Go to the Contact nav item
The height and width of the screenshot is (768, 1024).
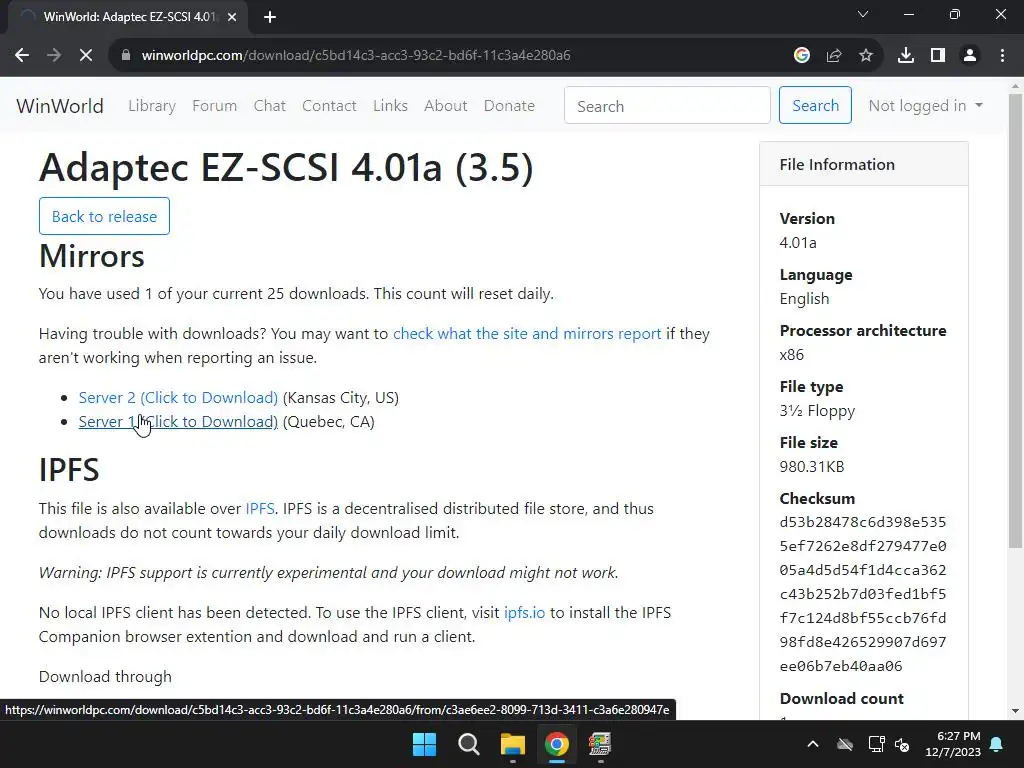tap(329, 106)
